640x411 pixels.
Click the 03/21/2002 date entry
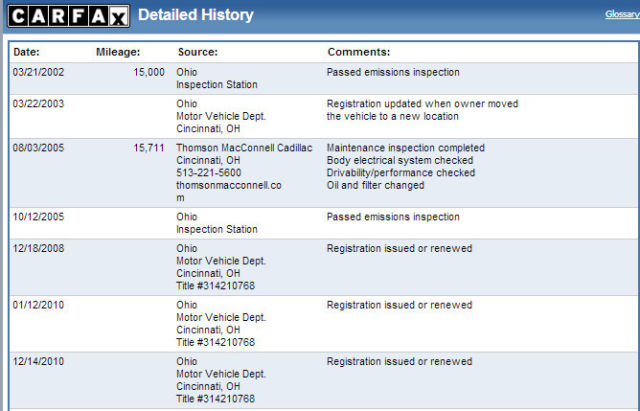(x=38, y=72)
